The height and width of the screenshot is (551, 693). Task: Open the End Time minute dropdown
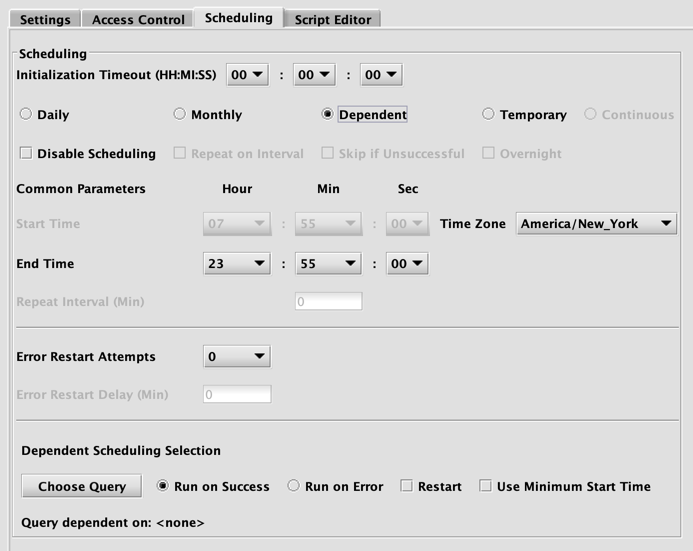pyautogui.click(x=328, y=264)
